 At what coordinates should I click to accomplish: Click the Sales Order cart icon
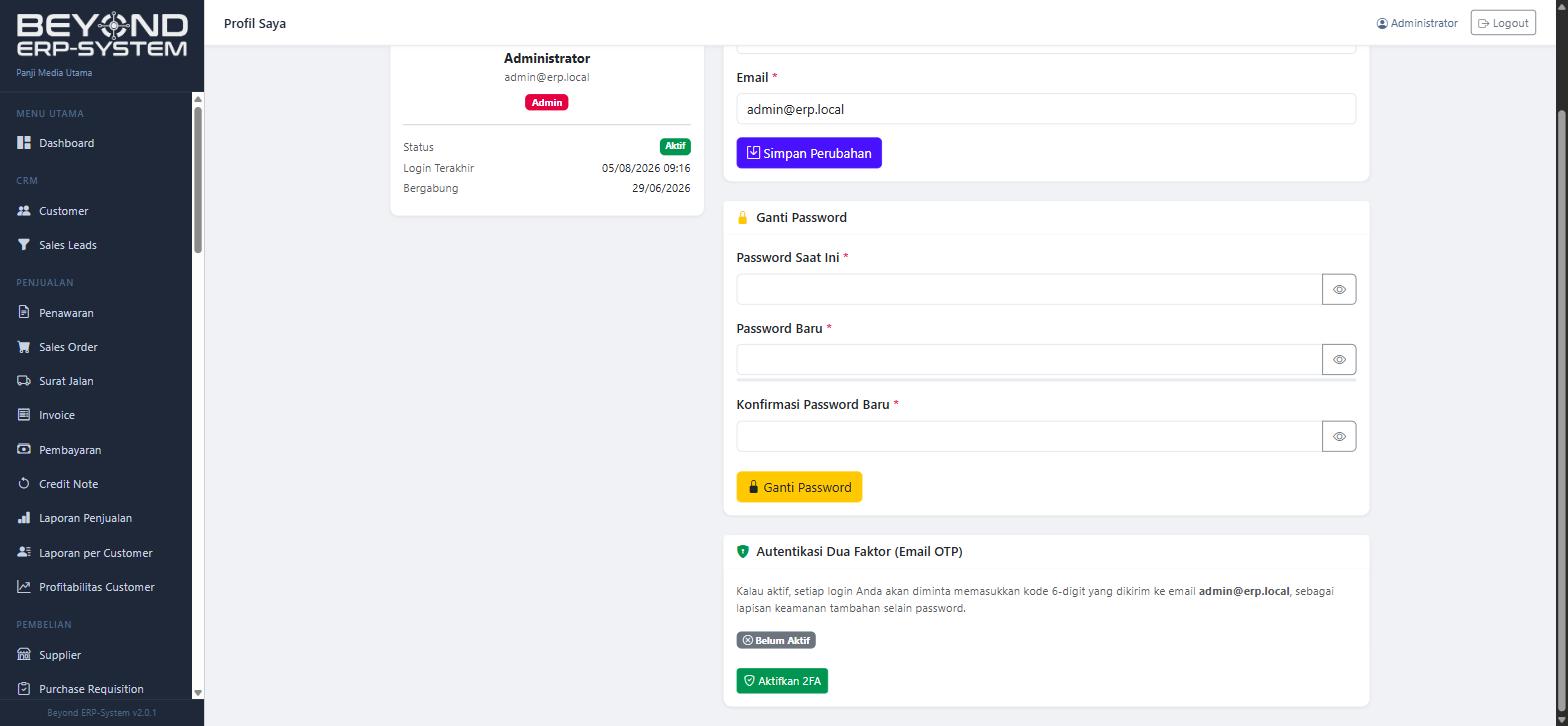(24, 347)
